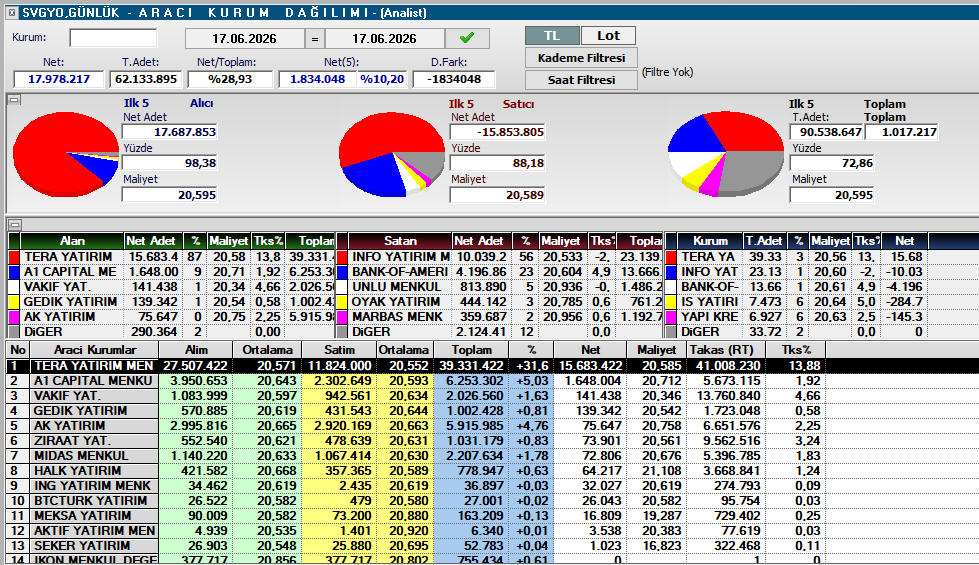Click the Toplam pie chart
The width and height of the screenshot is (979, 565).
[x=726, y=154]
